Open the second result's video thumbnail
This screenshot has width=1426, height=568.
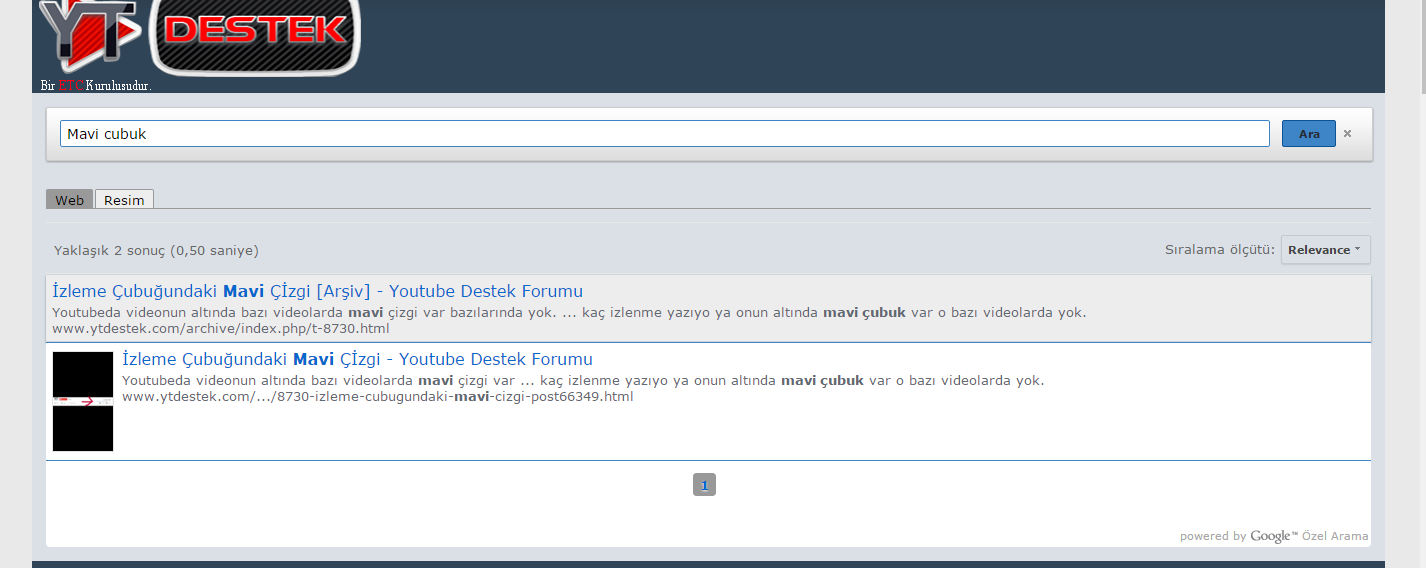coord(83,401)
